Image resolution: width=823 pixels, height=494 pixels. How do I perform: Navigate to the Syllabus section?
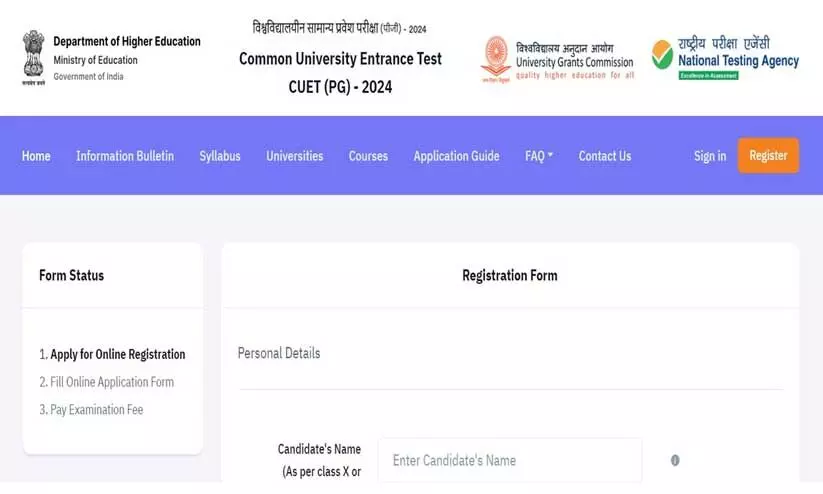[220, 156]
